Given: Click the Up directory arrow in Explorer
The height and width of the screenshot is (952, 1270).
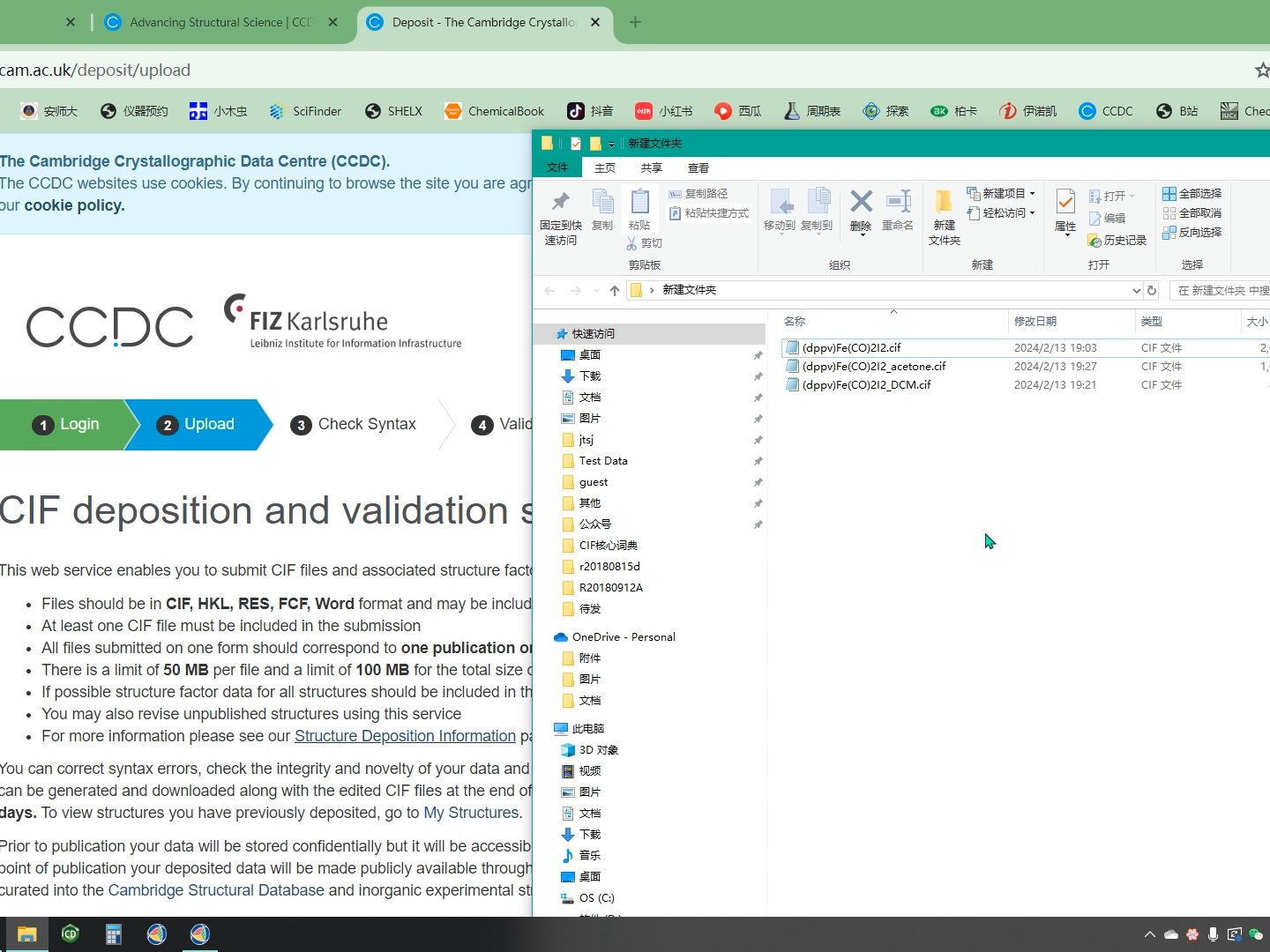Looking at the screenshot, I should point(615,290).
